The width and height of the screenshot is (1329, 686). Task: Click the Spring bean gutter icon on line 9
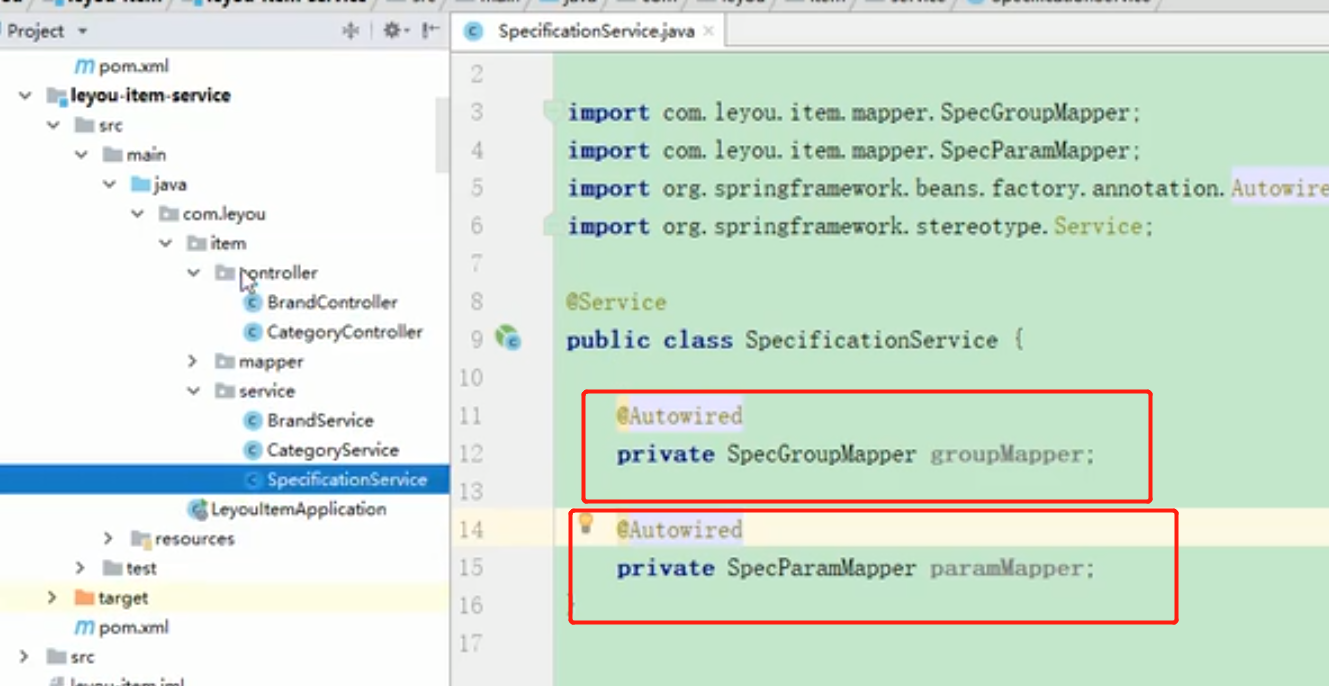(x=509, y=339)
